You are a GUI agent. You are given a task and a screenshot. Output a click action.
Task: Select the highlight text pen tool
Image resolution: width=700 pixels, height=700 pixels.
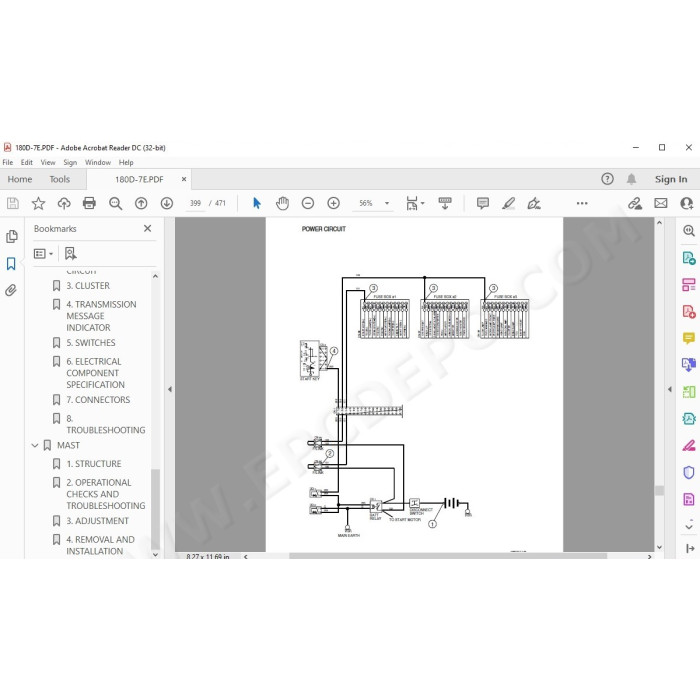click(x=508, y=204)
